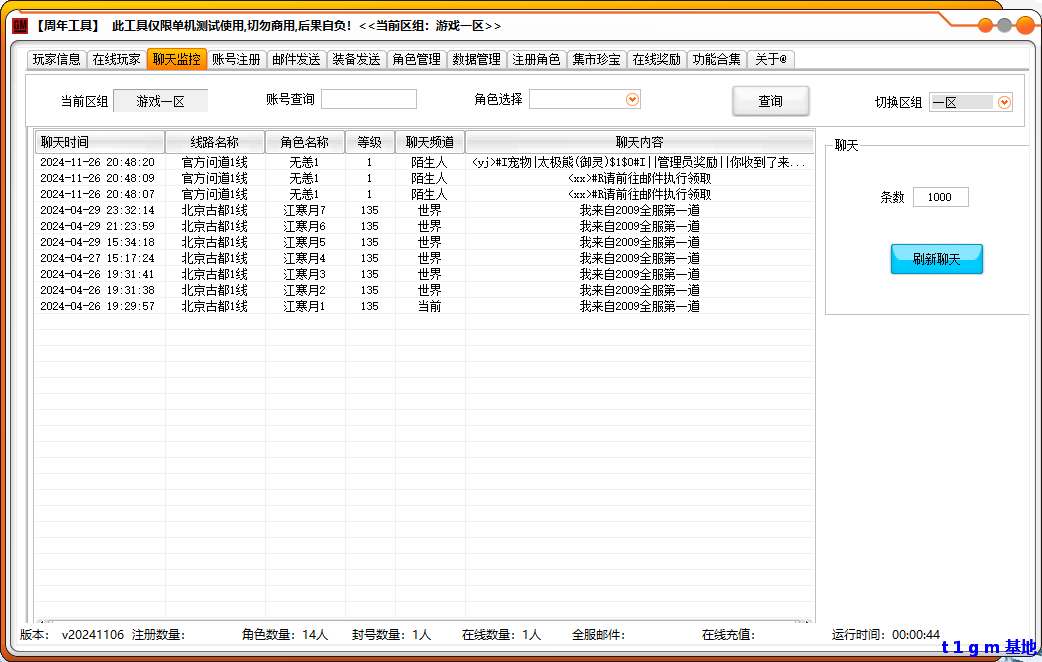This screenshot has height=662, width=1042.
Task: Click the 条数 count field showing 1000
Action: (x=940, y=197)
